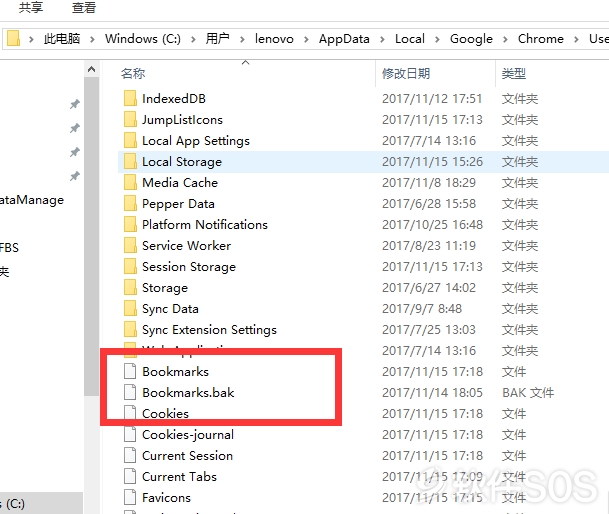
Task: Select Storage folder icon
Action: pyautogui.click(x=130, y=287)
